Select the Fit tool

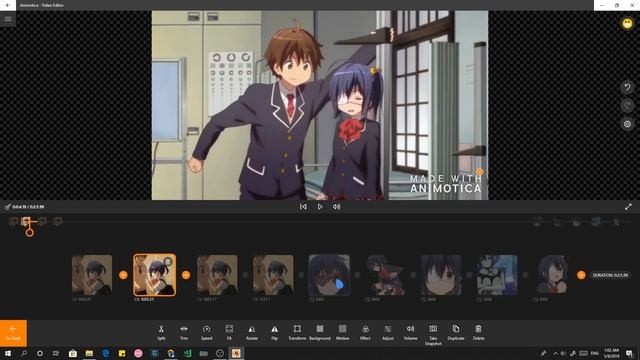(229, 332)
